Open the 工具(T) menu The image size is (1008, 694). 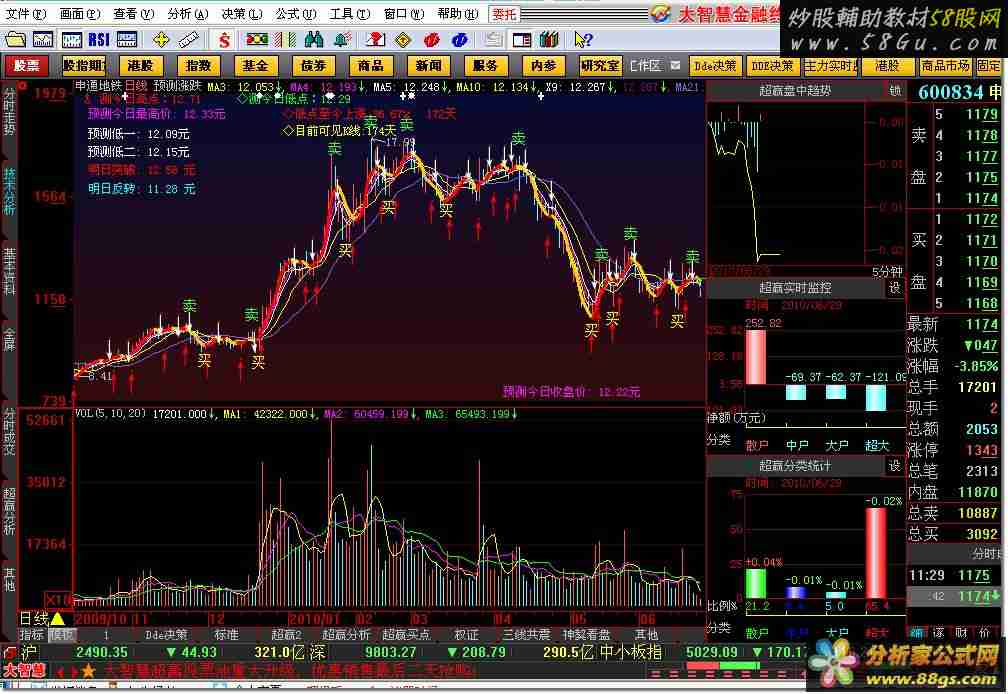(x=350, y=13)
